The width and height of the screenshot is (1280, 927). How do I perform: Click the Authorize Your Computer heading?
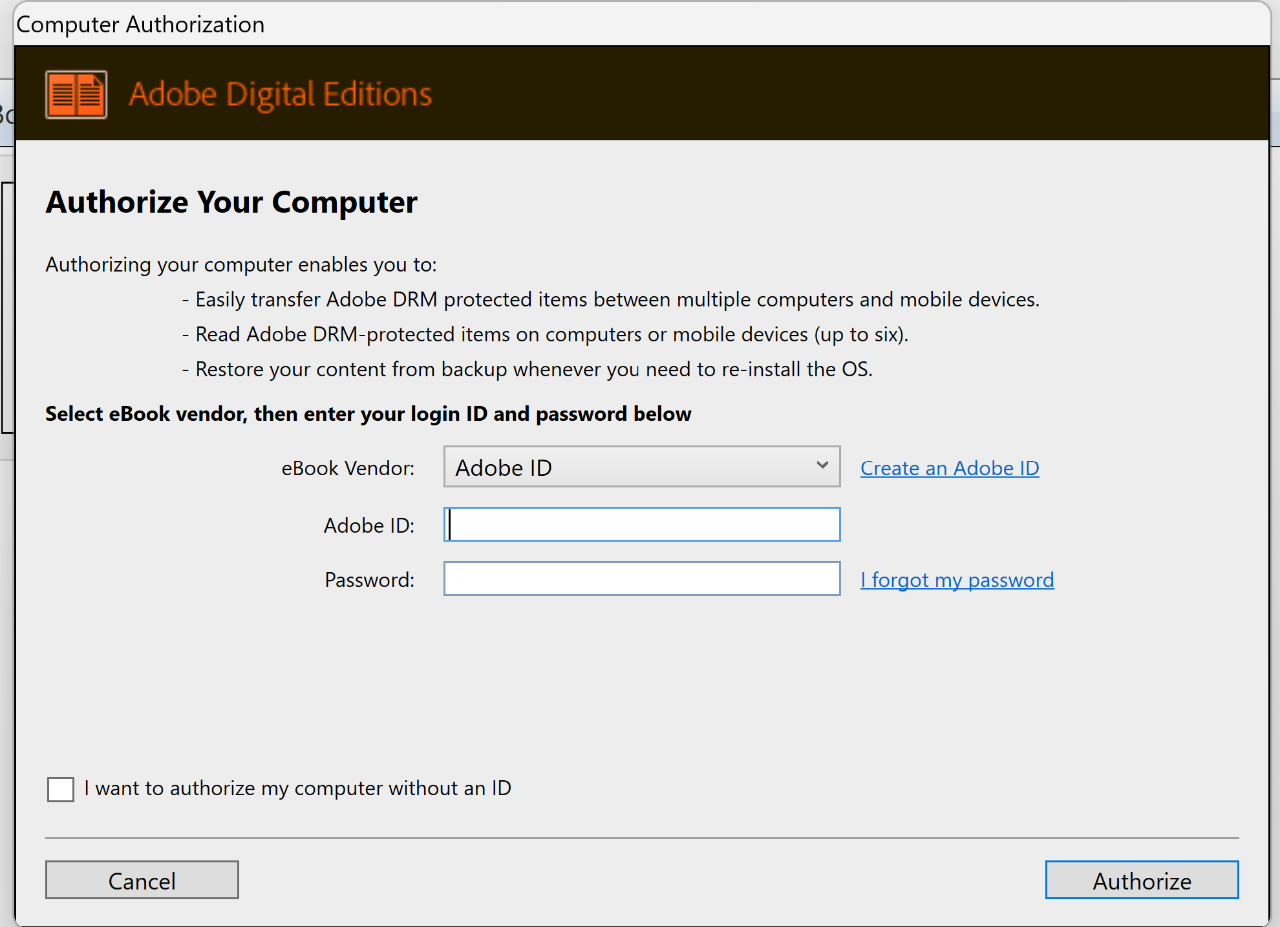[x=231, y=202]
